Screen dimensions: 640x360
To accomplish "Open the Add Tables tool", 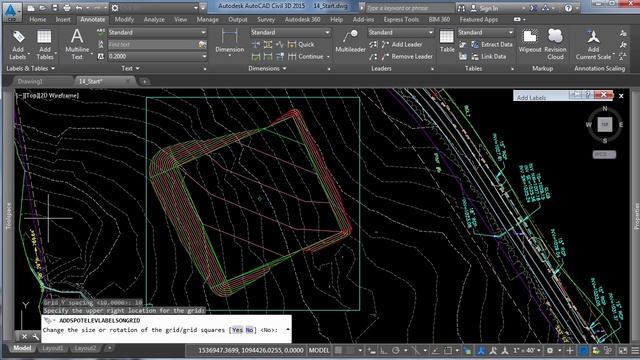I will (x=45, y=45).
